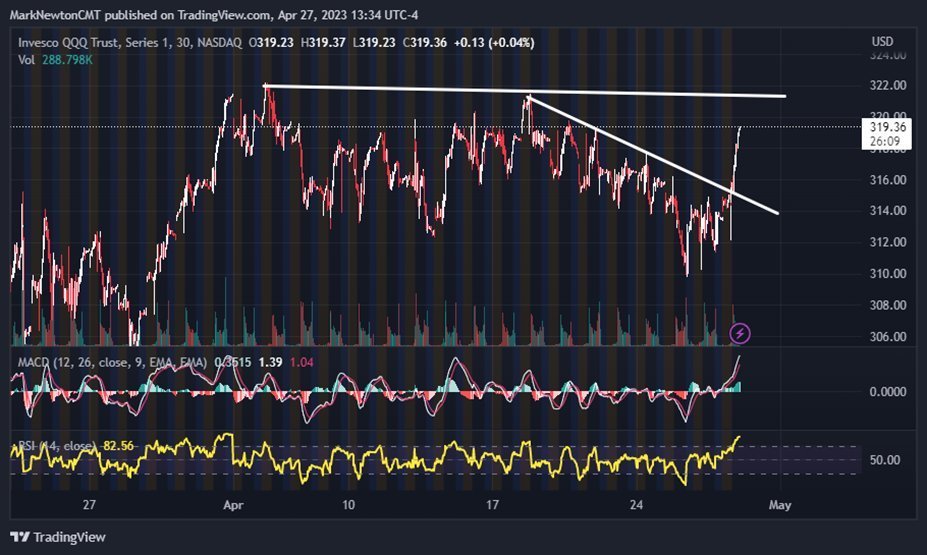Click the O319.23 open price value
Viewport: 927px width, 555px height.
pyautogui.click(x=271, y=43)
